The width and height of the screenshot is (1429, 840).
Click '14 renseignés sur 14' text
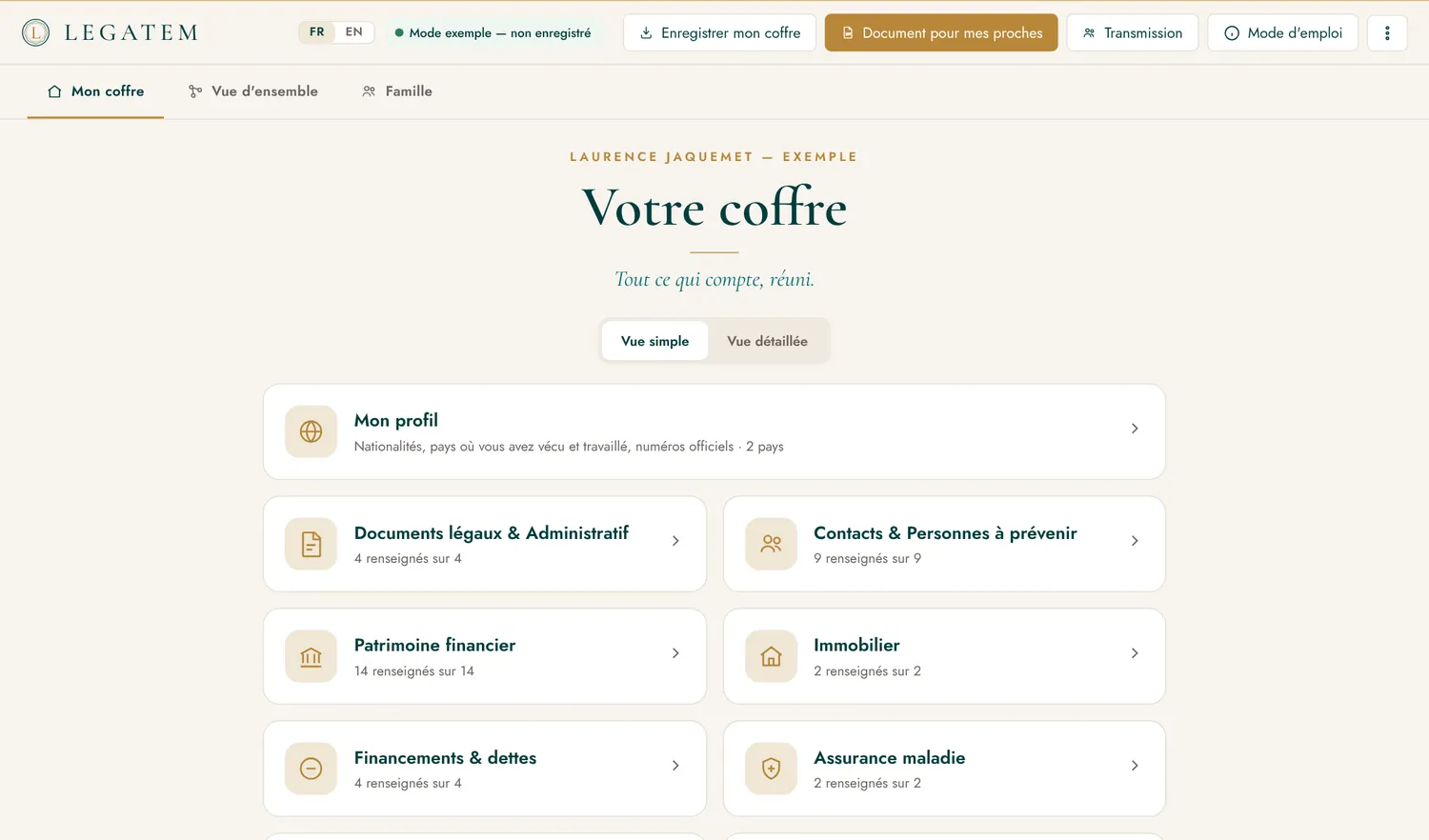coord(414,671)
